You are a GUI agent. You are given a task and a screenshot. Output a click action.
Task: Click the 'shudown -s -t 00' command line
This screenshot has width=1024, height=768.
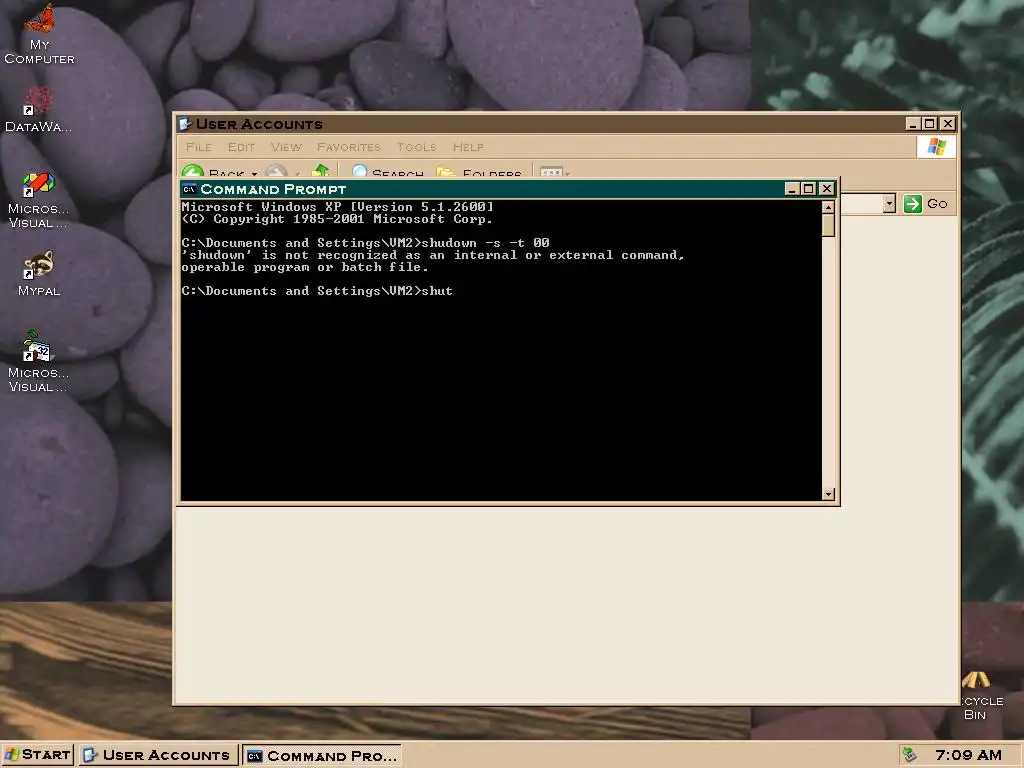(365, 243)
